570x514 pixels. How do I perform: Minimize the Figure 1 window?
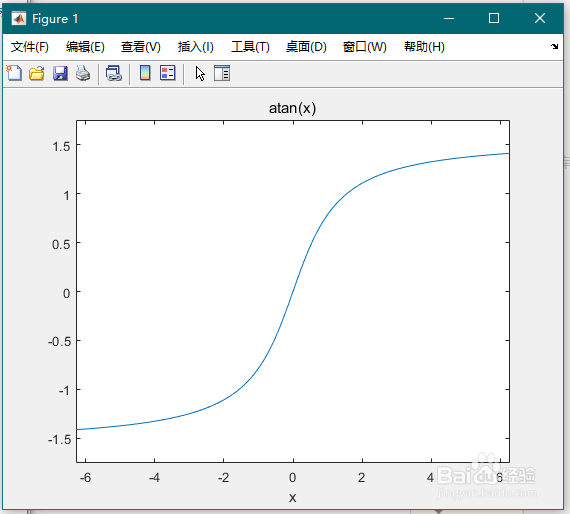pyautogui.click(x=449, y=18)
